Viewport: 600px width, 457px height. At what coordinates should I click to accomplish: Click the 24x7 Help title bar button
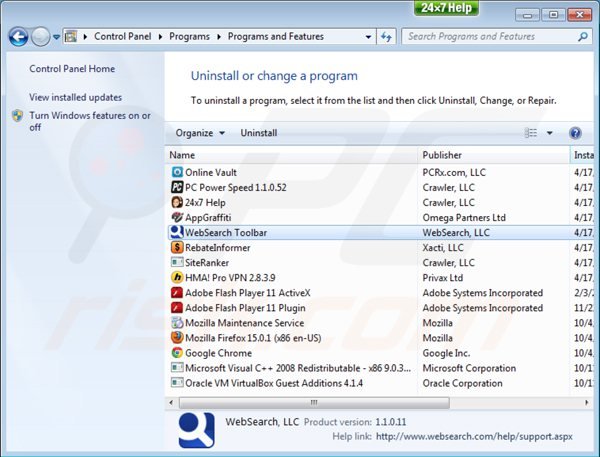(446, 8)
